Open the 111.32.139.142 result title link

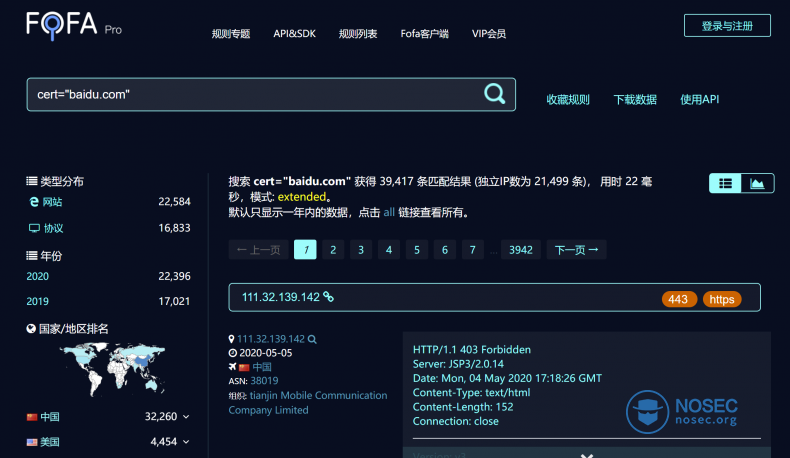[281, 297]
